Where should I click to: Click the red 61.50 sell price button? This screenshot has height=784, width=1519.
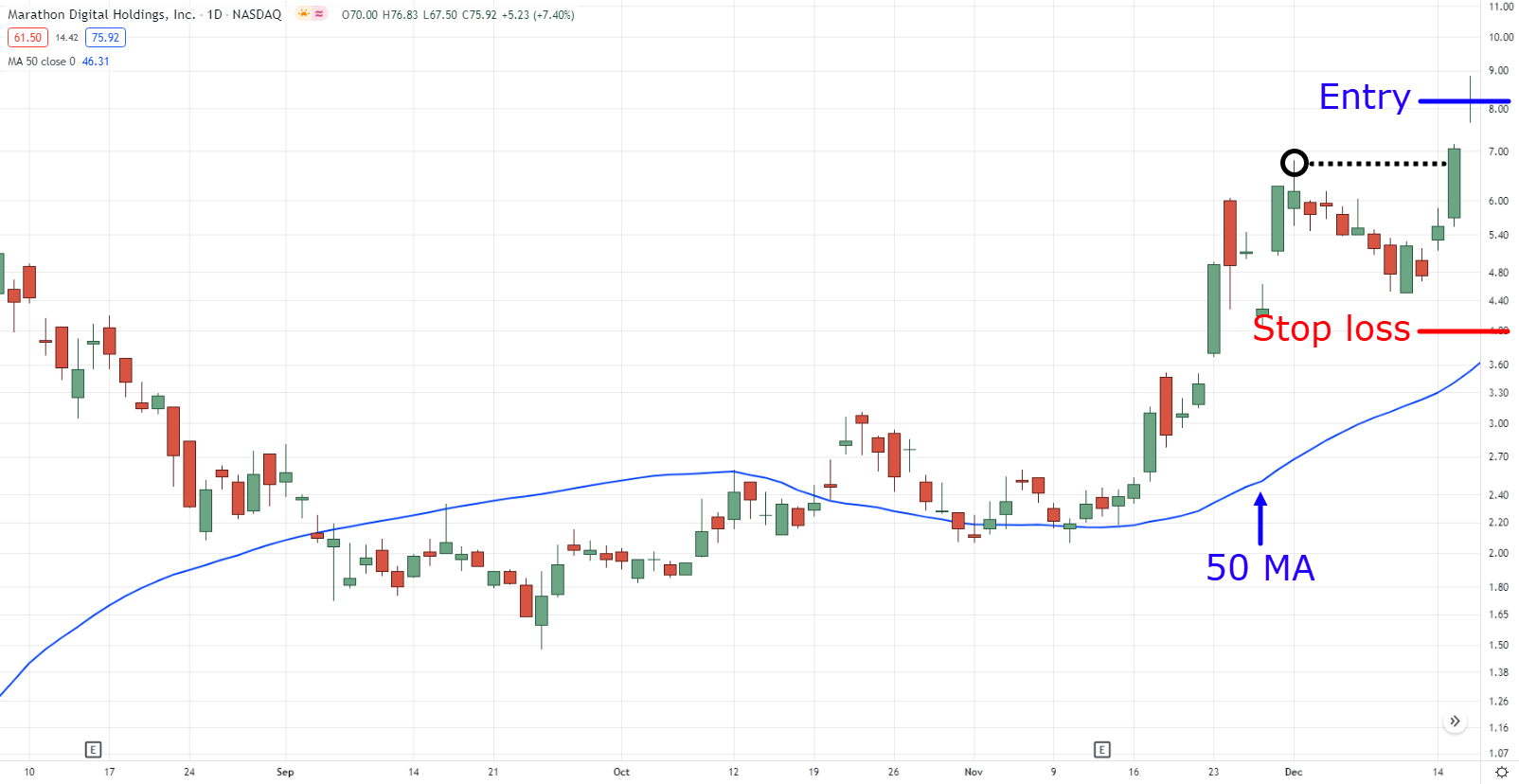(x=27, y=38)
